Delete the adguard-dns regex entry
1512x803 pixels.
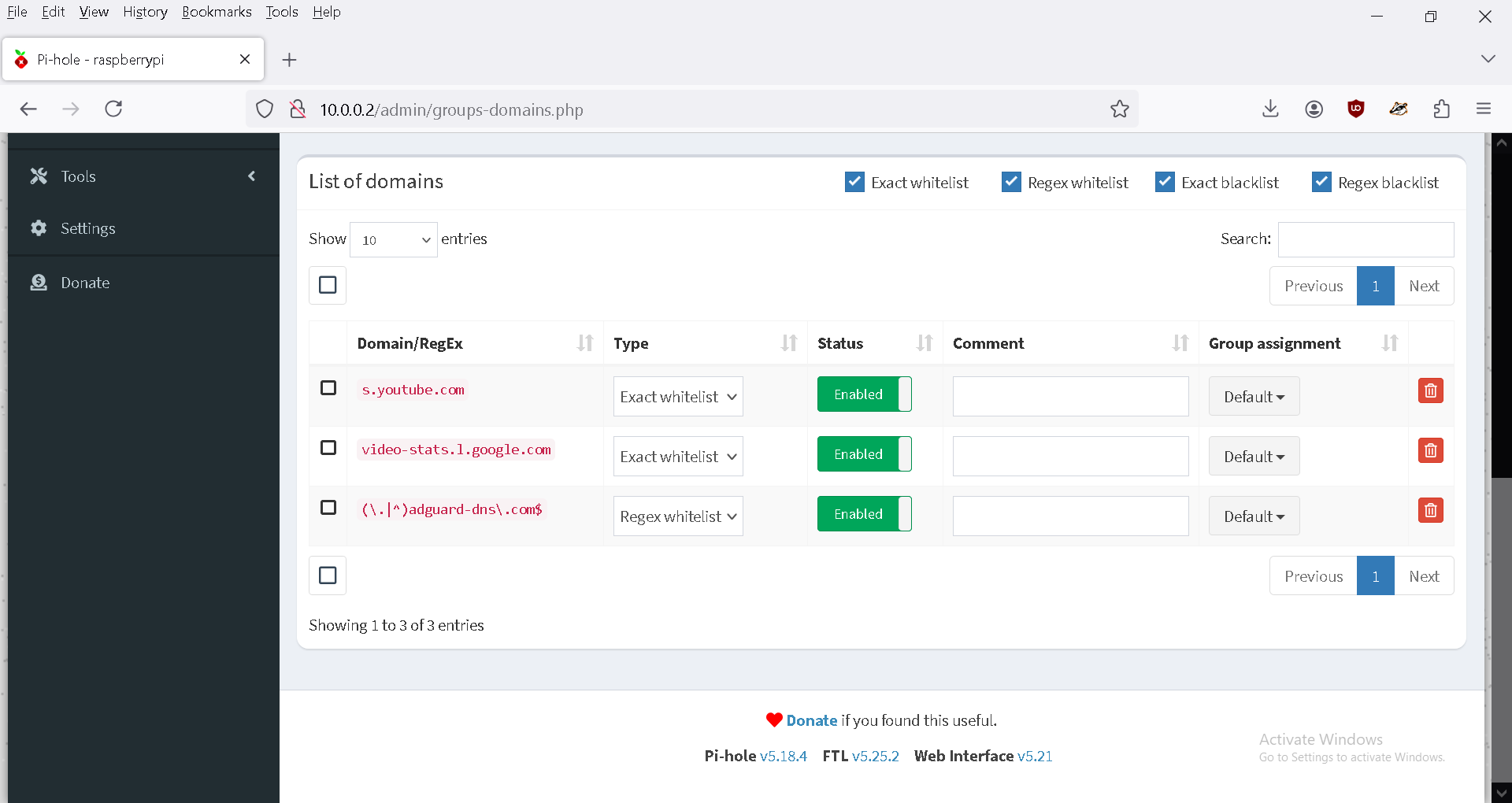point(1429,510)
